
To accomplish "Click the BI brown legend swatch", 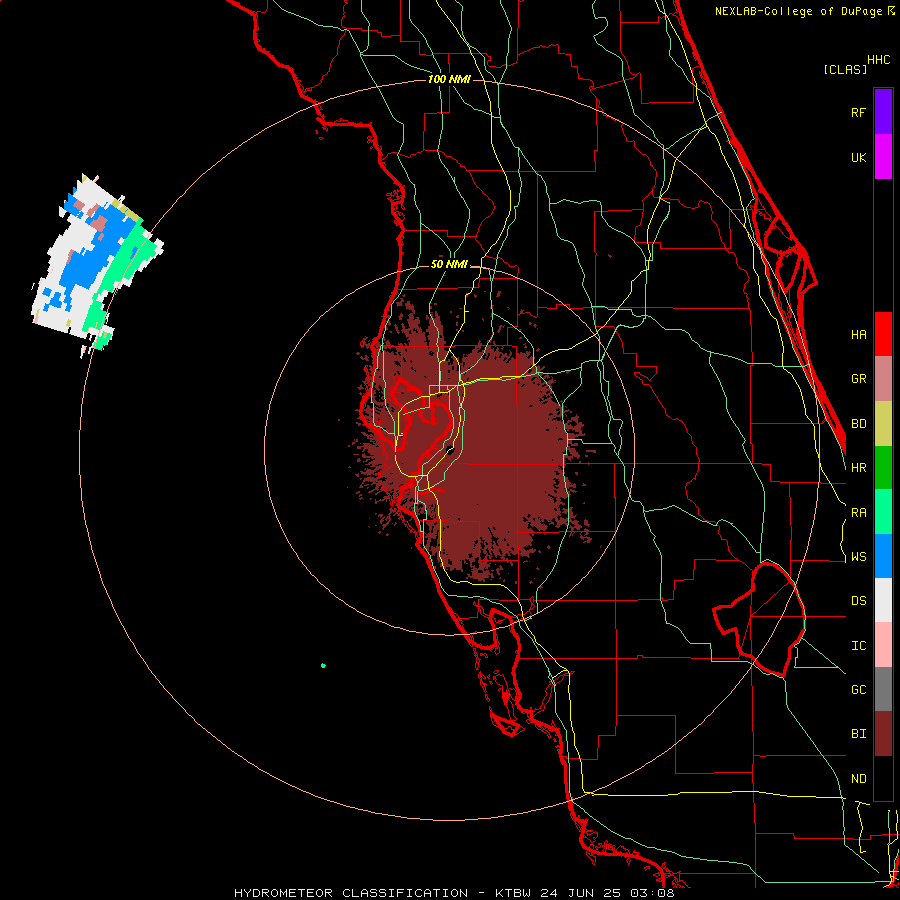I will click(x=883, y=734).
